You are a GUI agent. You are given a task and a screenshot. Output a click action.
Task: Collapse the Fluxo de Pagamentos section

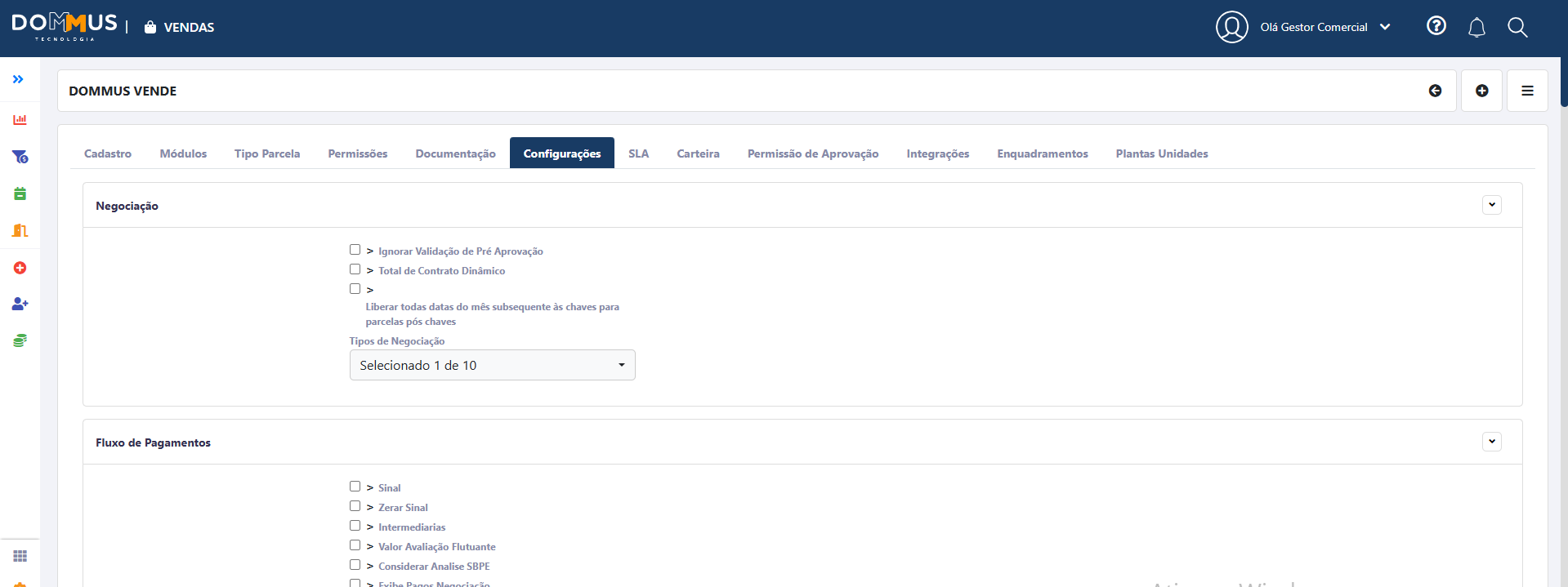(1491, 442)
